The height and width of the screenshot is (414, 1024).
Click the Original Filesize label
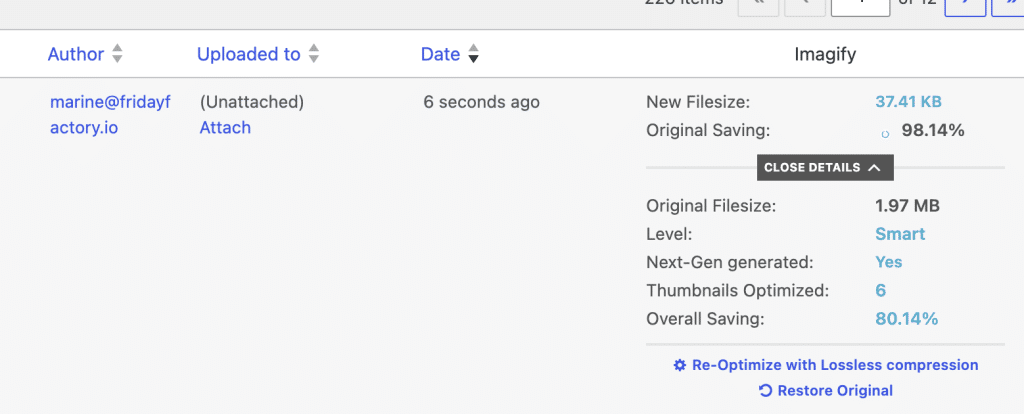coord(711,206)
